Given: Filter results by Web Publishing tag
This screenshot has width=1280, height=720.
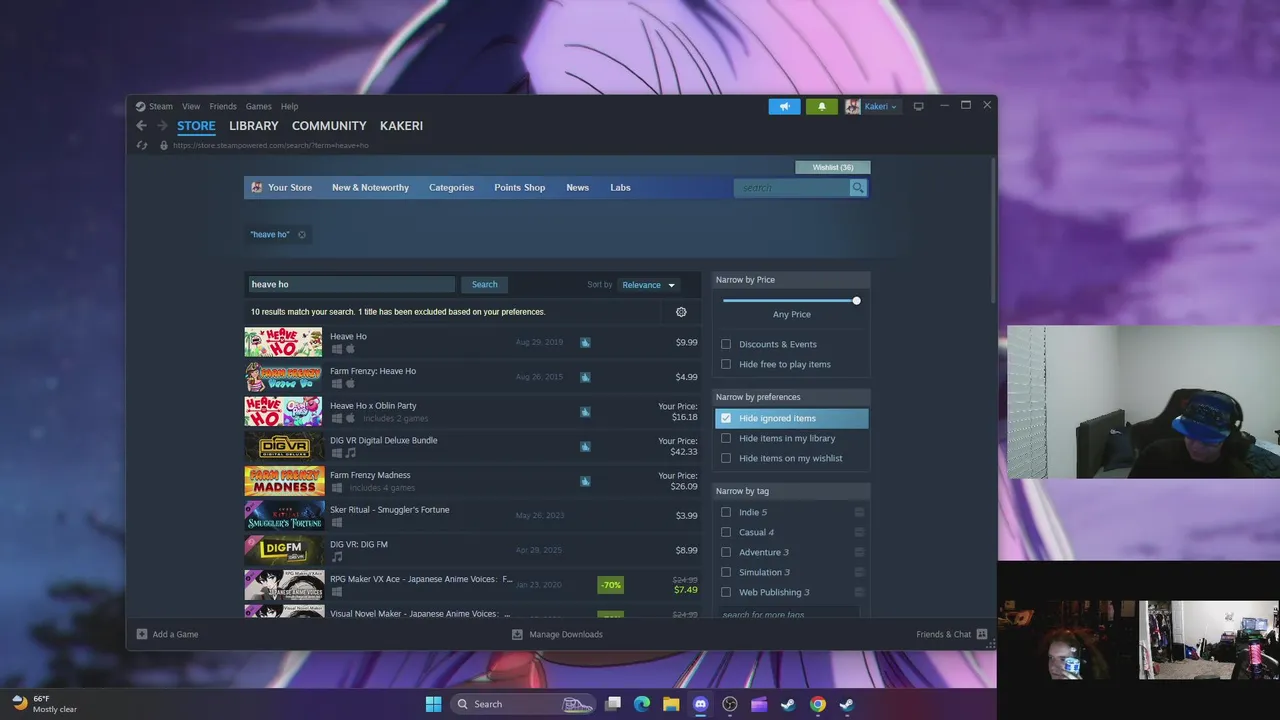Looking at the screenshot, I should pos(726,592).
